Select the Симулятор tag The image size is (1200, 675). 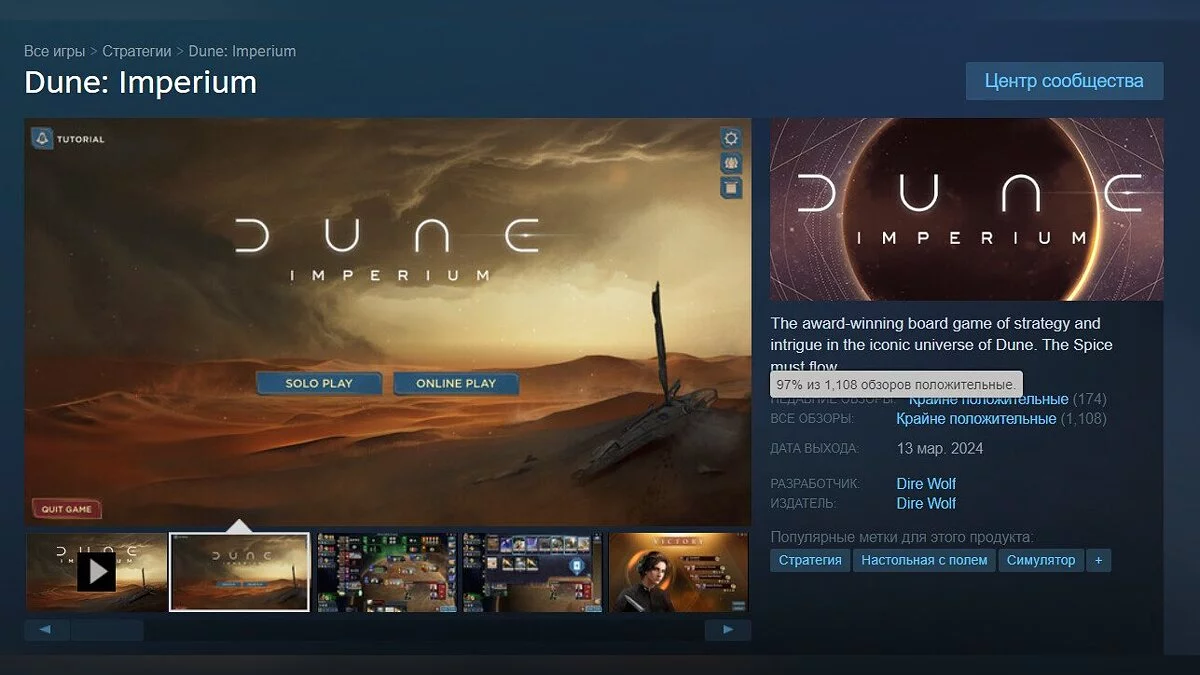(1041, 560)
